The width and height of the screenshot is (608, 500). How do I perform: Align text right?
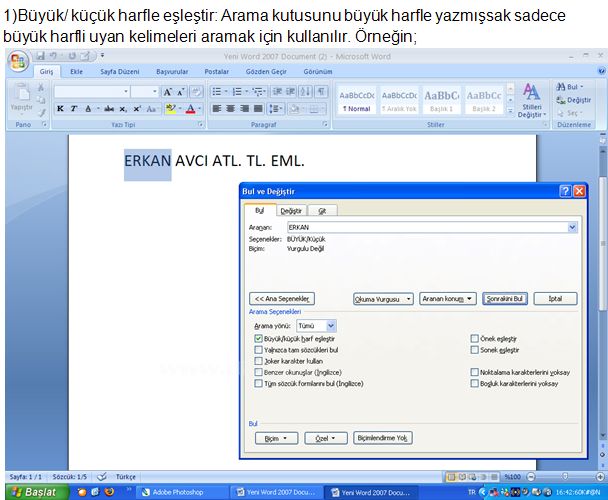pos(244,108)
